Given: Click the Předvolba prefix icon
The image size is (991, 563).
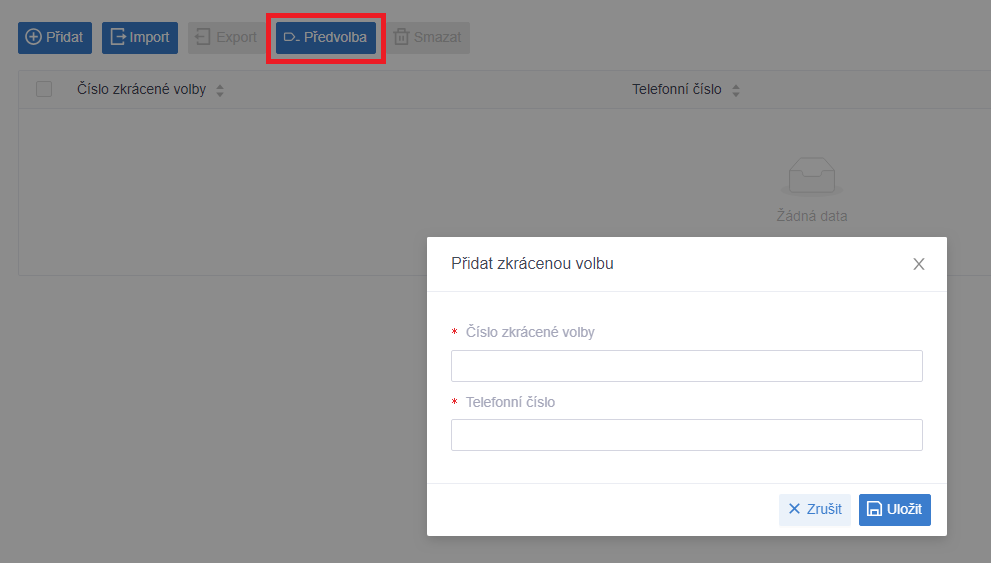Looking at the screenshot, I should tap(291, 37).
